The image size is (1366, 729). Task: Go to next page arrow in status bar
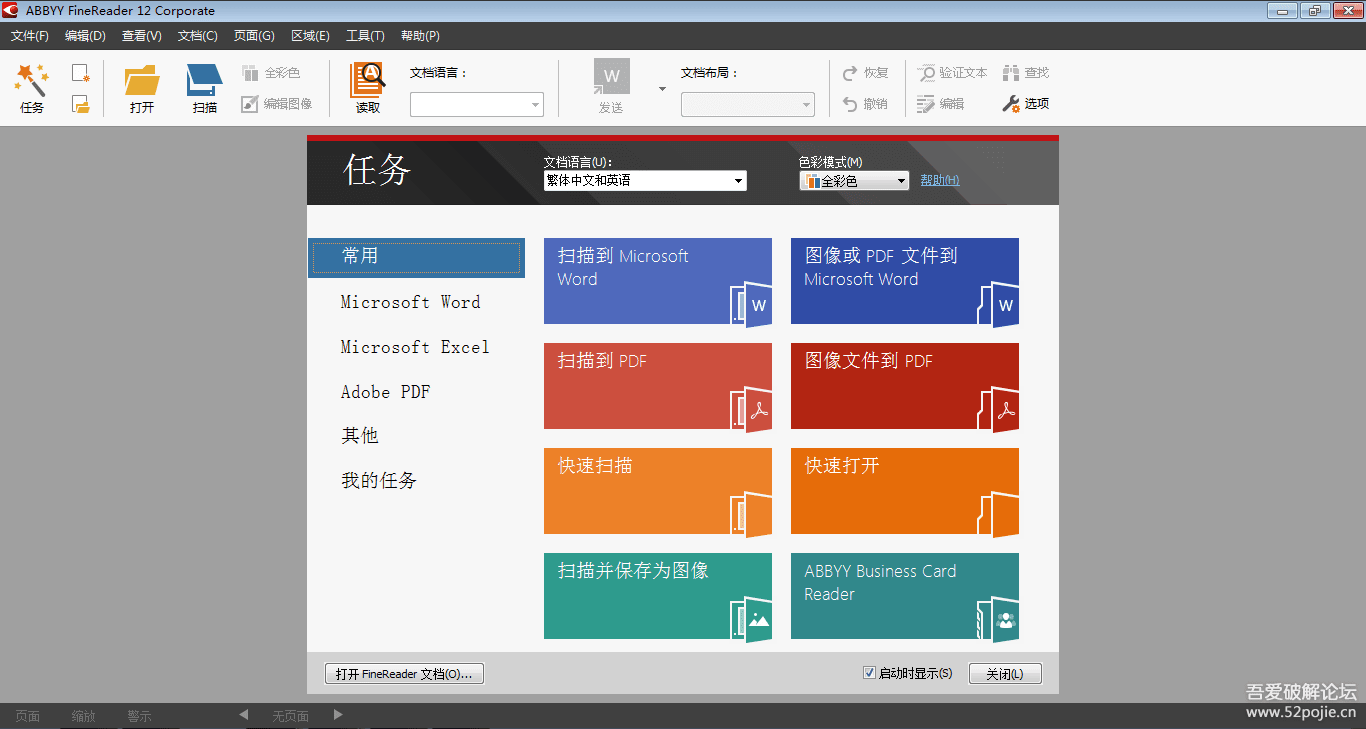click(x=338, y=715)
